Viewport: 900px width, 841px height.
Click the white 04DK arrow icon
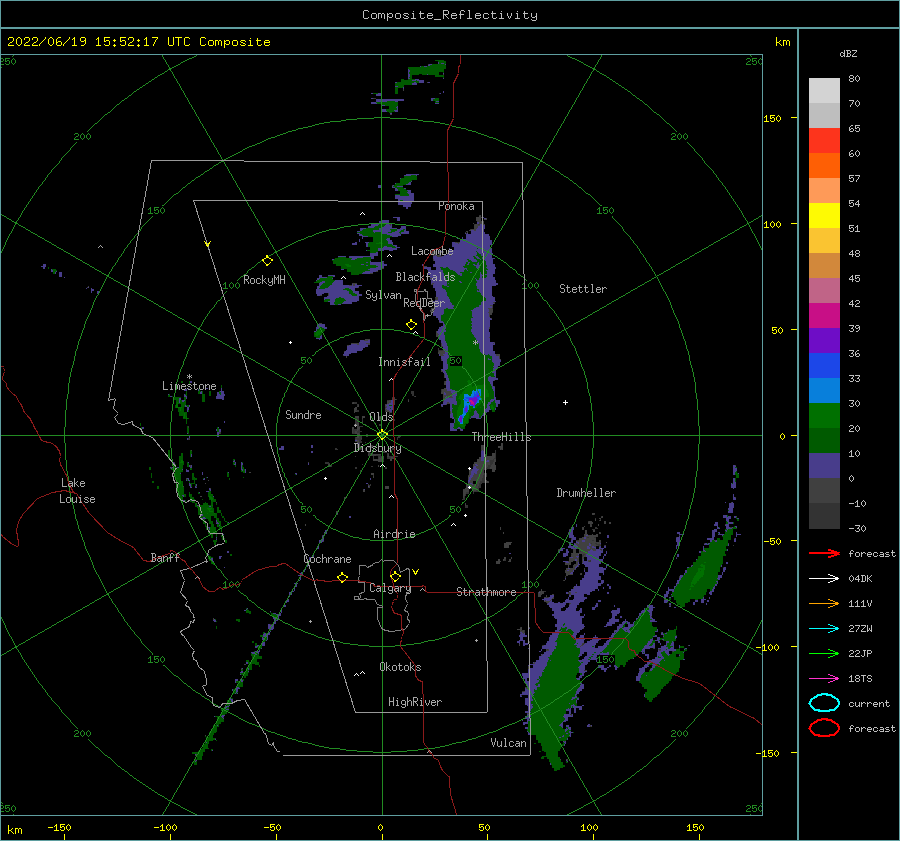(824, 578)
